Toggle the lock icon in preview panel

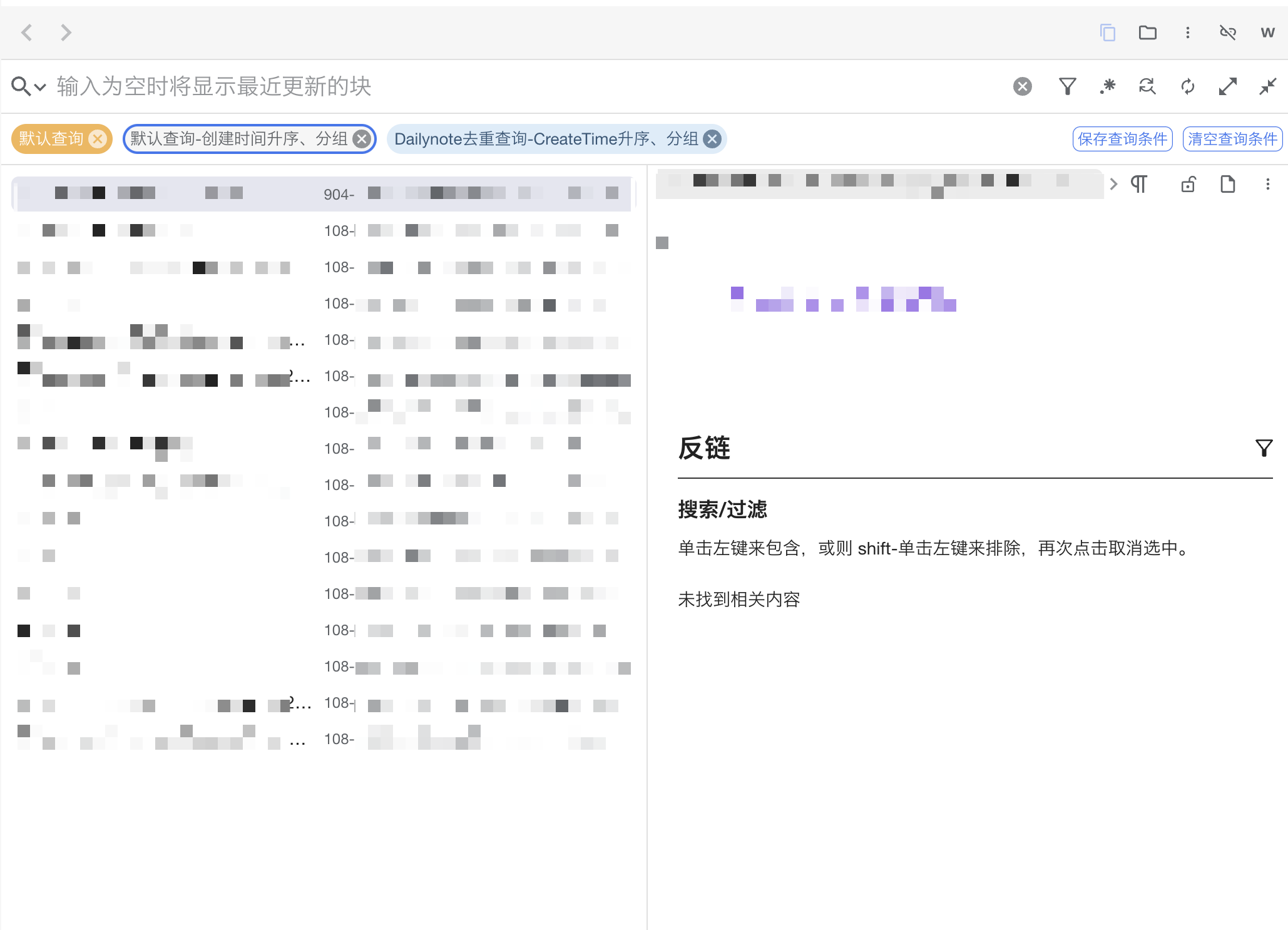point(1188,184)
